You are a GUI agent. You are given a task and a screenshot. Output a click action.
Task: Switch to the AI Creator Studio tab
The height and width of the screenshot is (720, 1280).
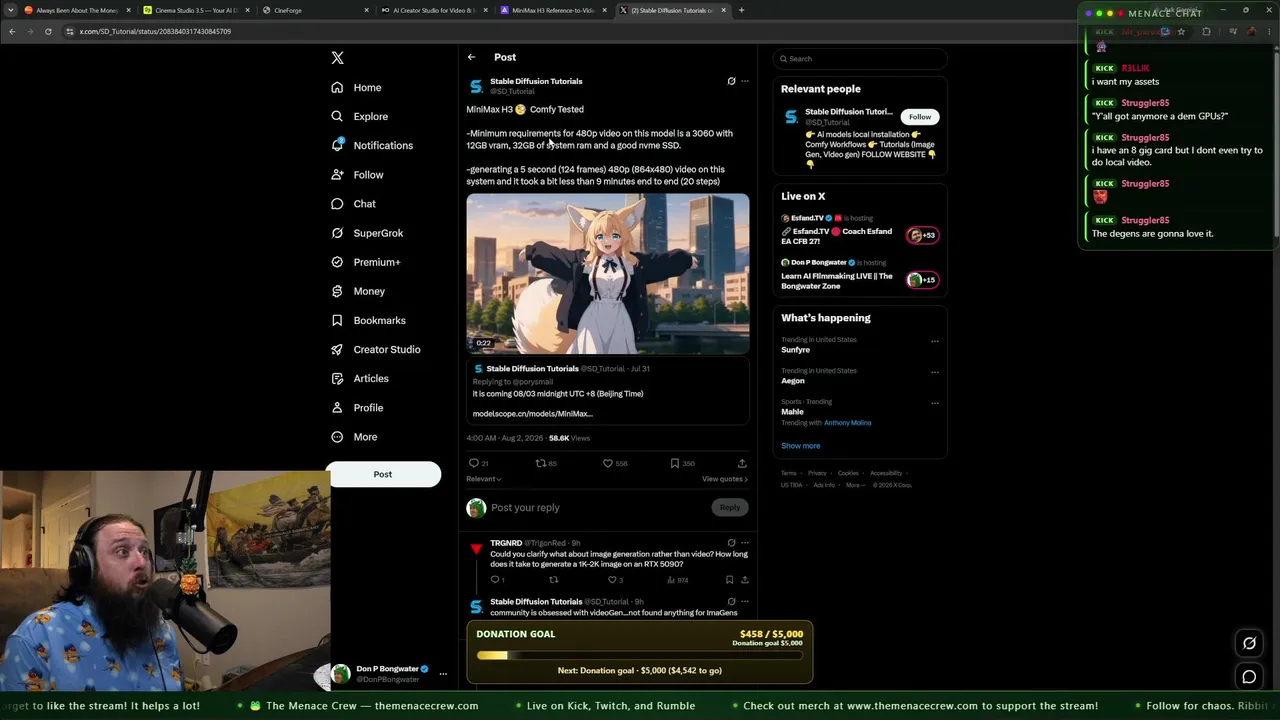pyautogui.click(x=435, y=10)
